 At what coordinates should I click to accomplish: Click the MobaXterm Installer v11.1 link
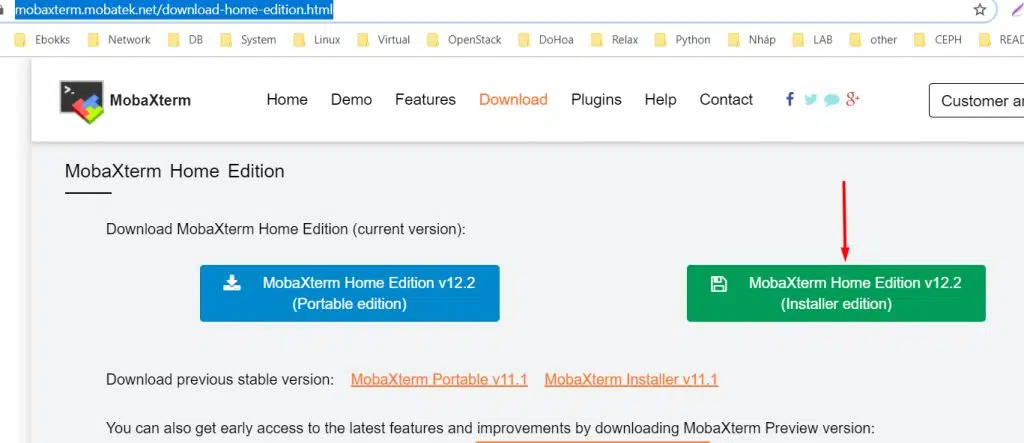[x=631, y=380]
